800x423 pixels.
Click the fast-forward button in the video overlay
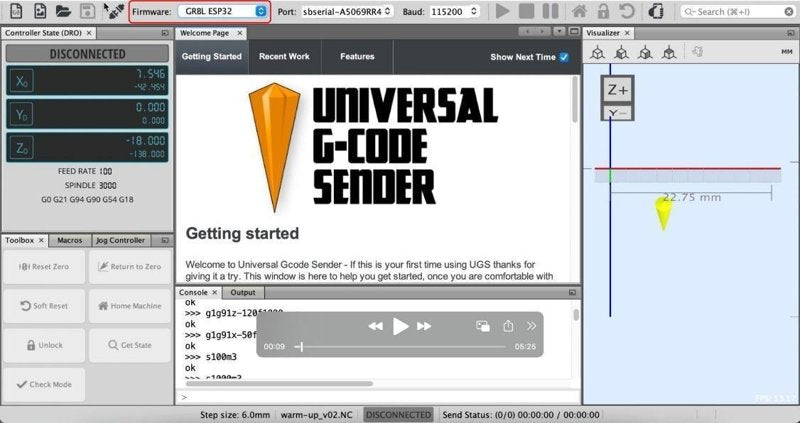pyautogui.click(x=424, y=326)
